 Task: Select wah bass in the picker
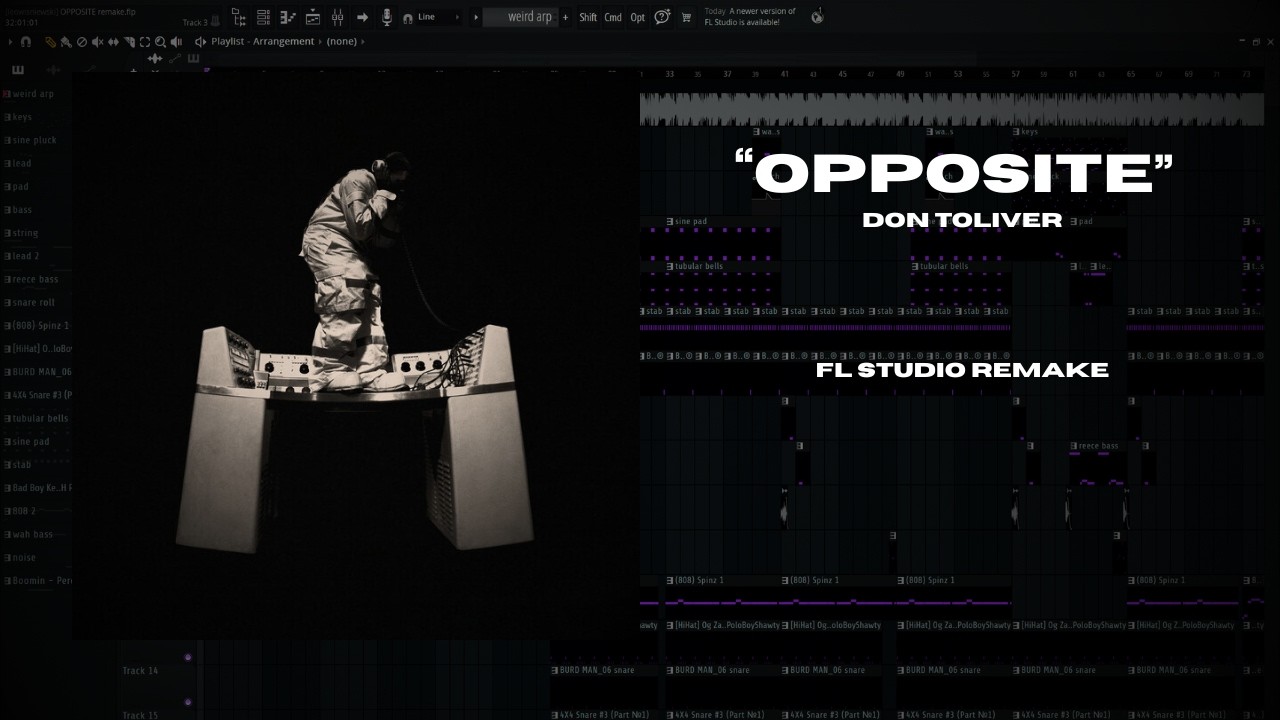tap(32, 534)
